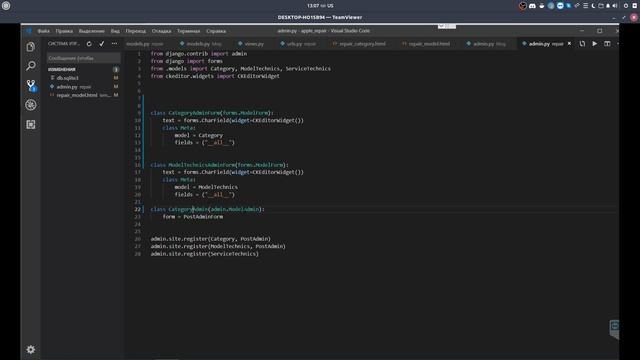Viewport: 640px width, 360px height.
Task: Open the desktop activities icon top-left
Action: (6, 6)
